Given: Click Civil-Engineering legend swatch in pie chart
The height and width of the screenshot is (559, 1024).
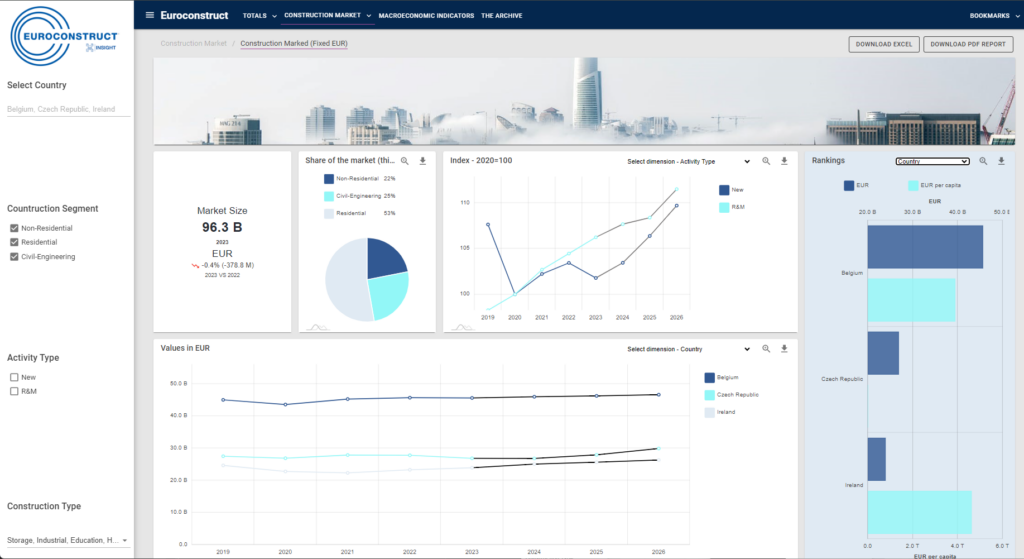Looking at the screenshot, I should tap(328, 196).
